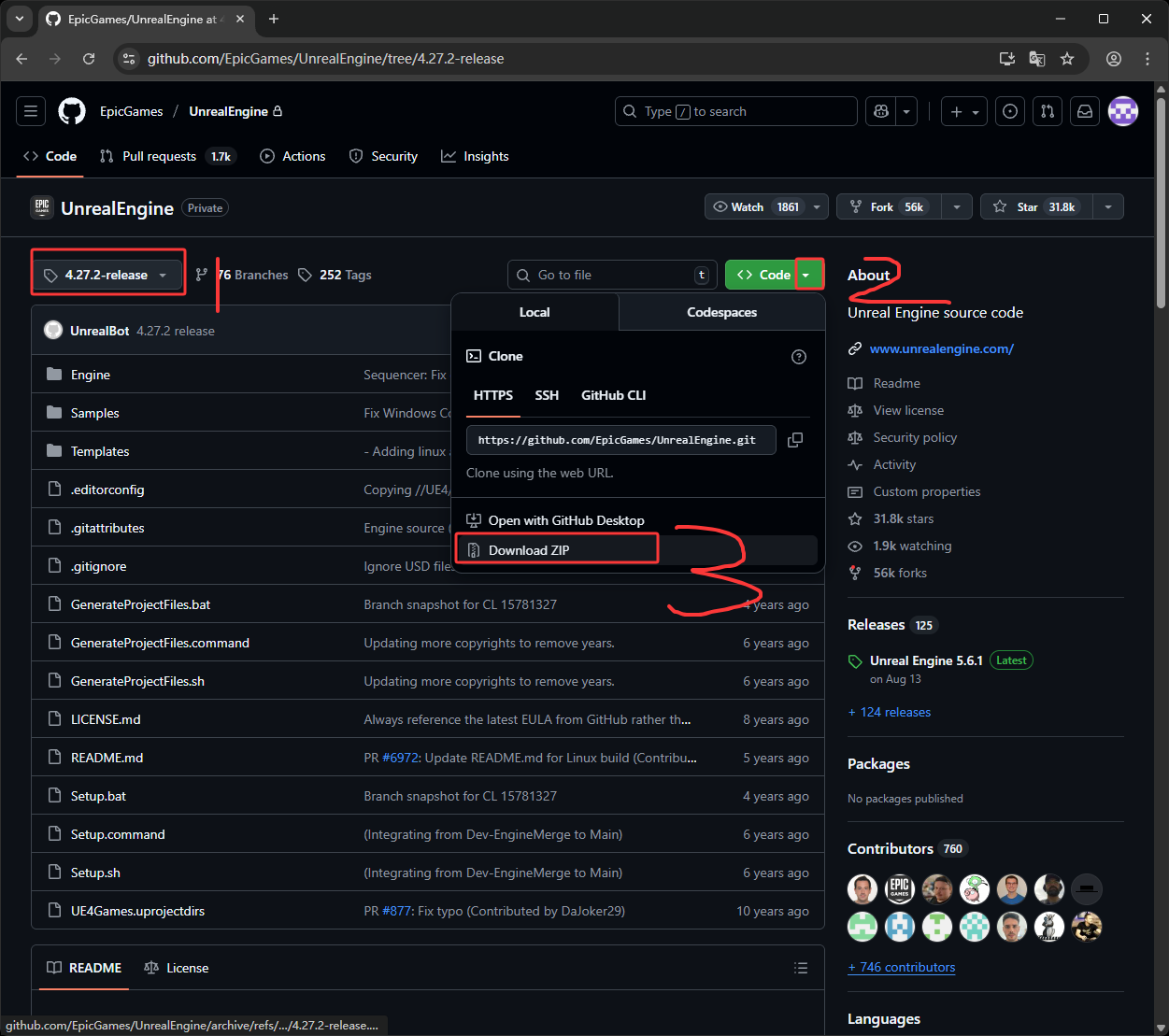The width and height of the screenshot is (1169, 1036).
Task: Open the Chrome three-dot menu
Action: click(x=1148, y=59)
